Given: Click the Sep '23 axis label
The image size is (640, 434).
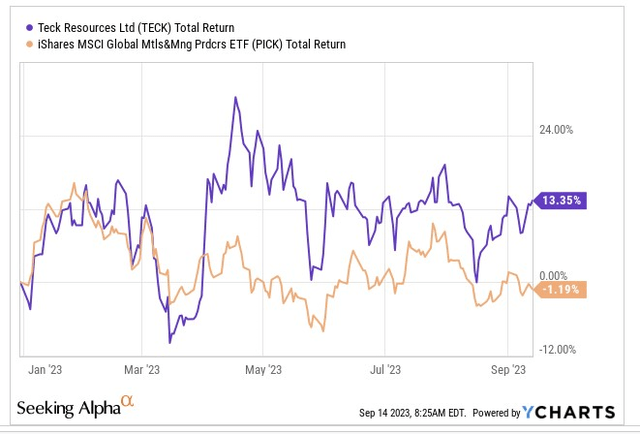Looking at the screenshot, I should click(508, 368).
